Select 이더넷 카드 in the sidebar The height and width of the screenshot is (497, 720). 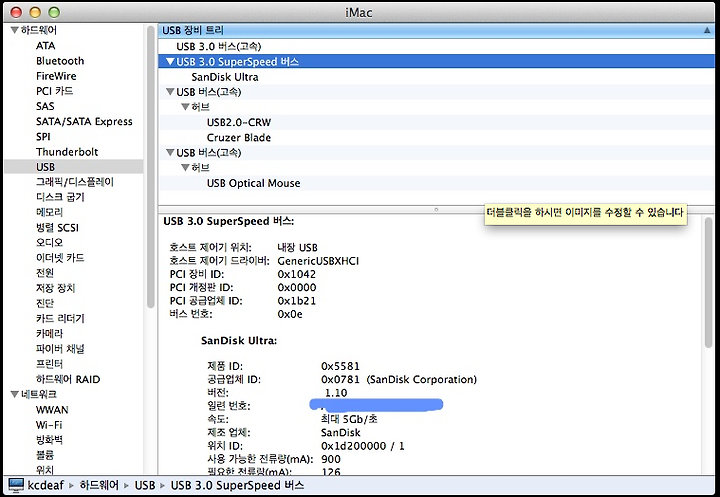(x=60, y=258)
